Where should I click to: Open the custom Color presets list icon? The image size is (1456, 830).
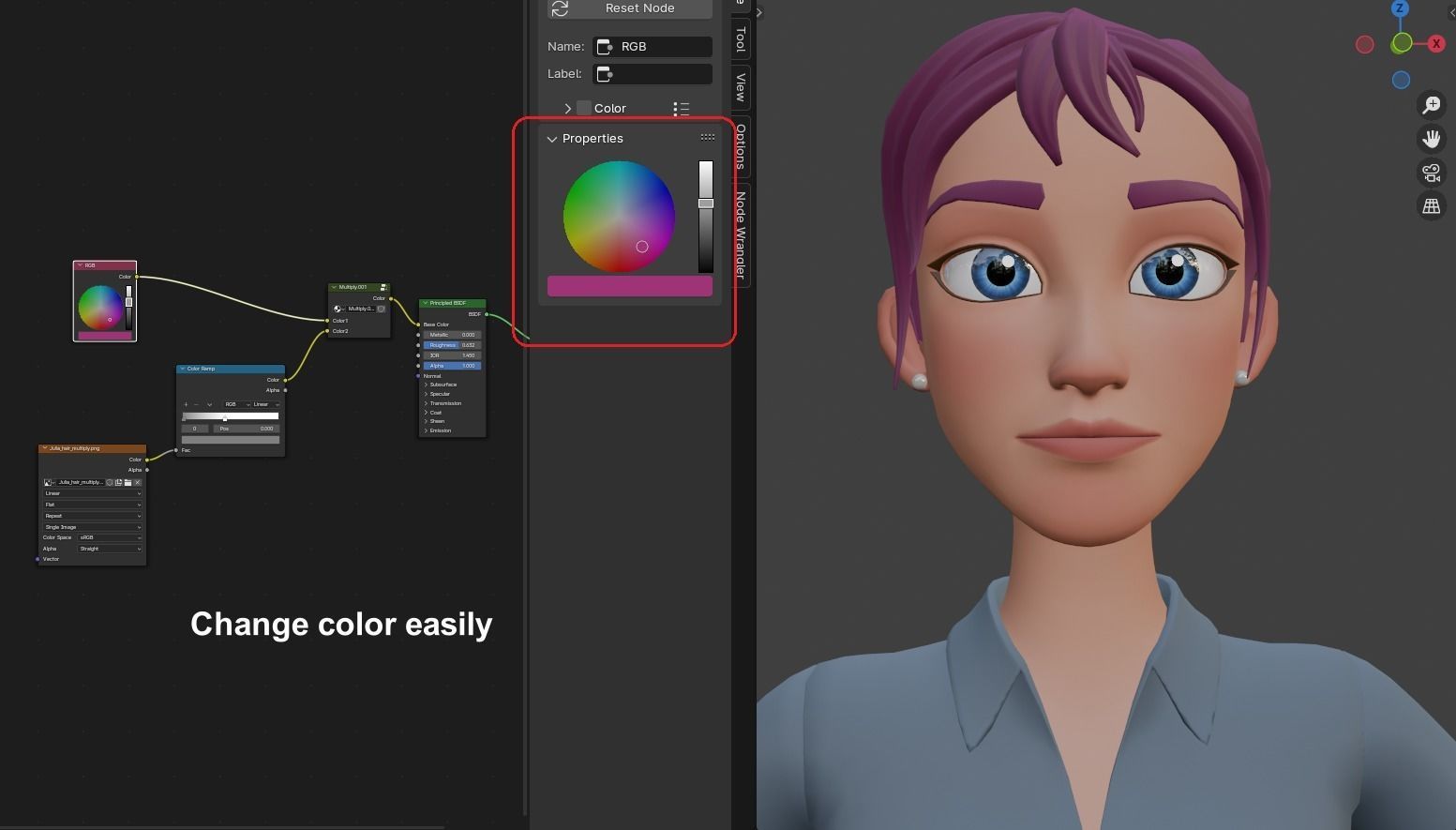pos(682,109)
